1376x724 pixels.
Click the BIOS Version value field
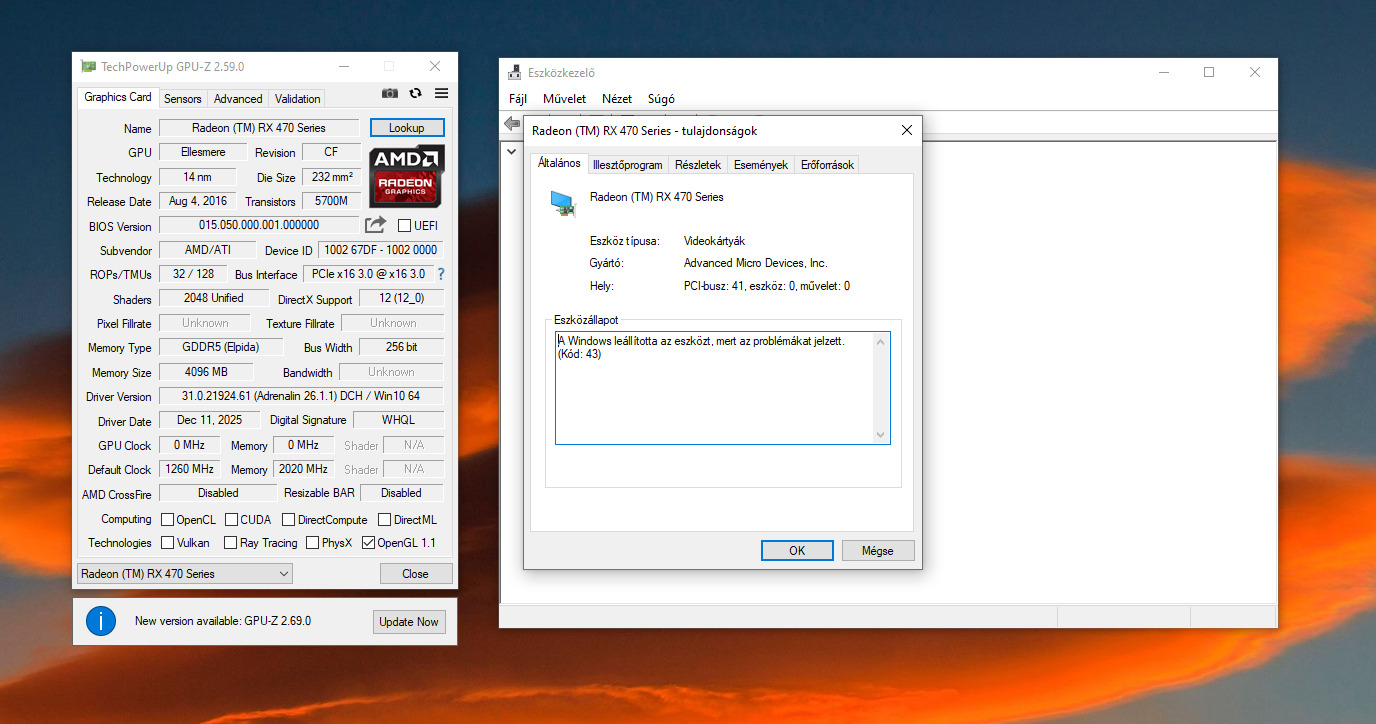pyautogui.click(x=258, y=226)
